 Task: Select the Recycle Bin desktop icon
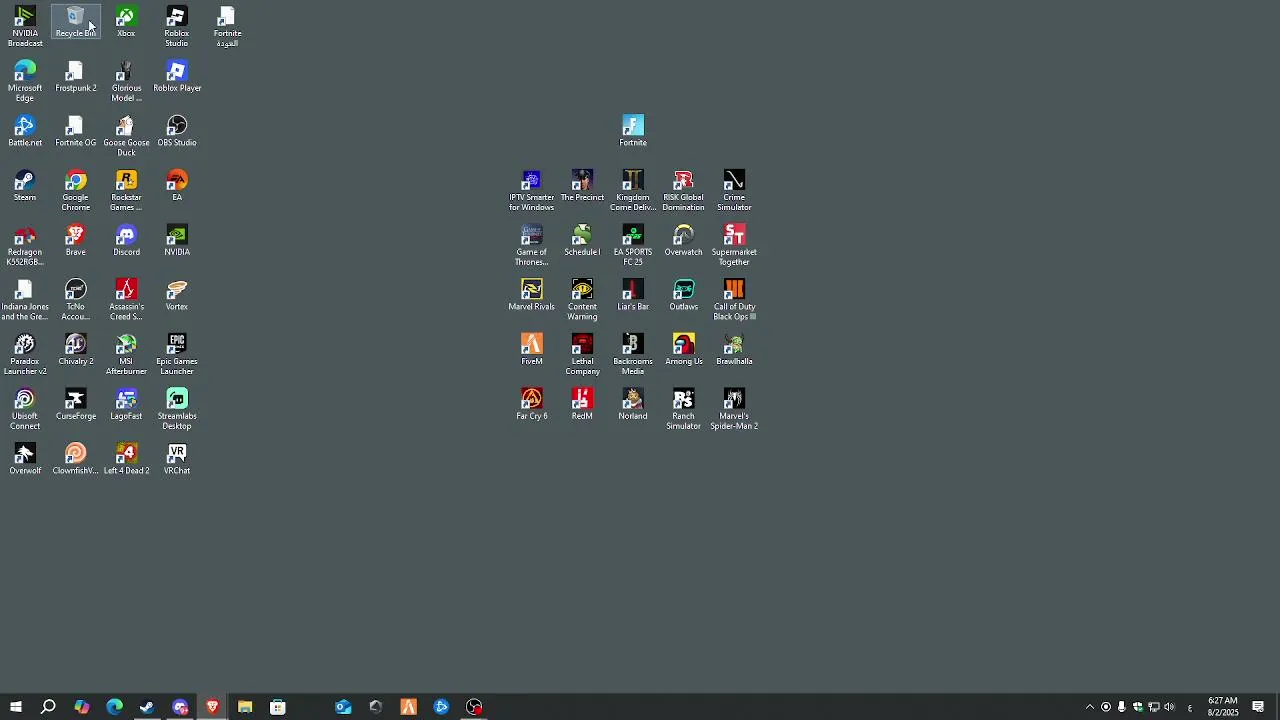[76, 22]
